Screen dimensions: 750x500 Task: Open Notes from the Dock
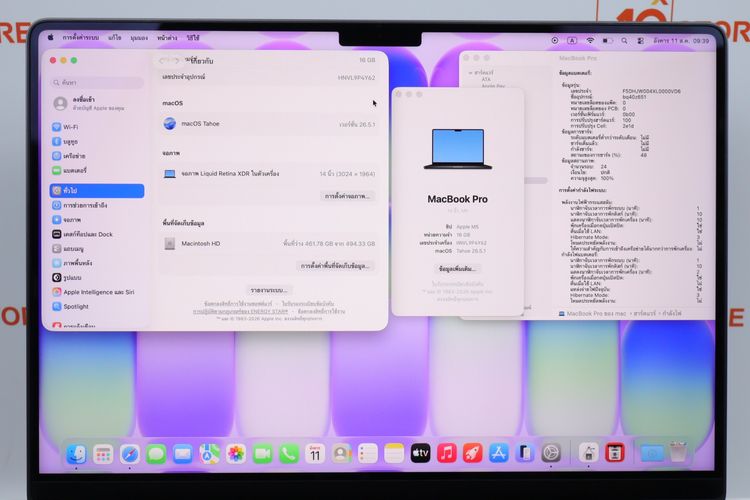tap(394, 454)
